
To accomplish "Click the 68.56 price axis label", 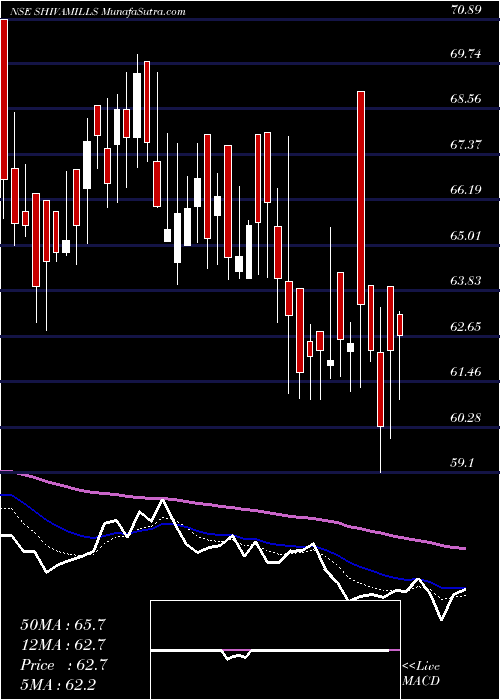I will click(466, 99).
